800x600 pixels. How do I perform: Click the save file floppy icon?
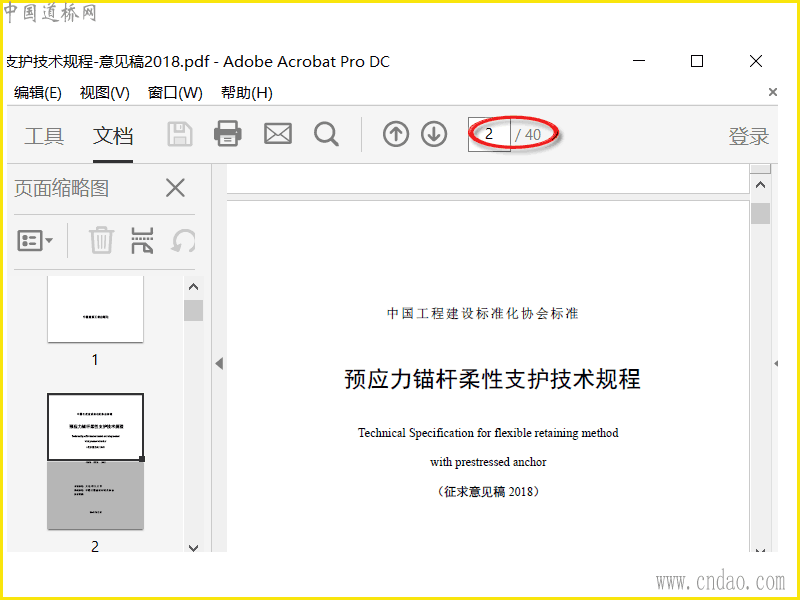180,135
